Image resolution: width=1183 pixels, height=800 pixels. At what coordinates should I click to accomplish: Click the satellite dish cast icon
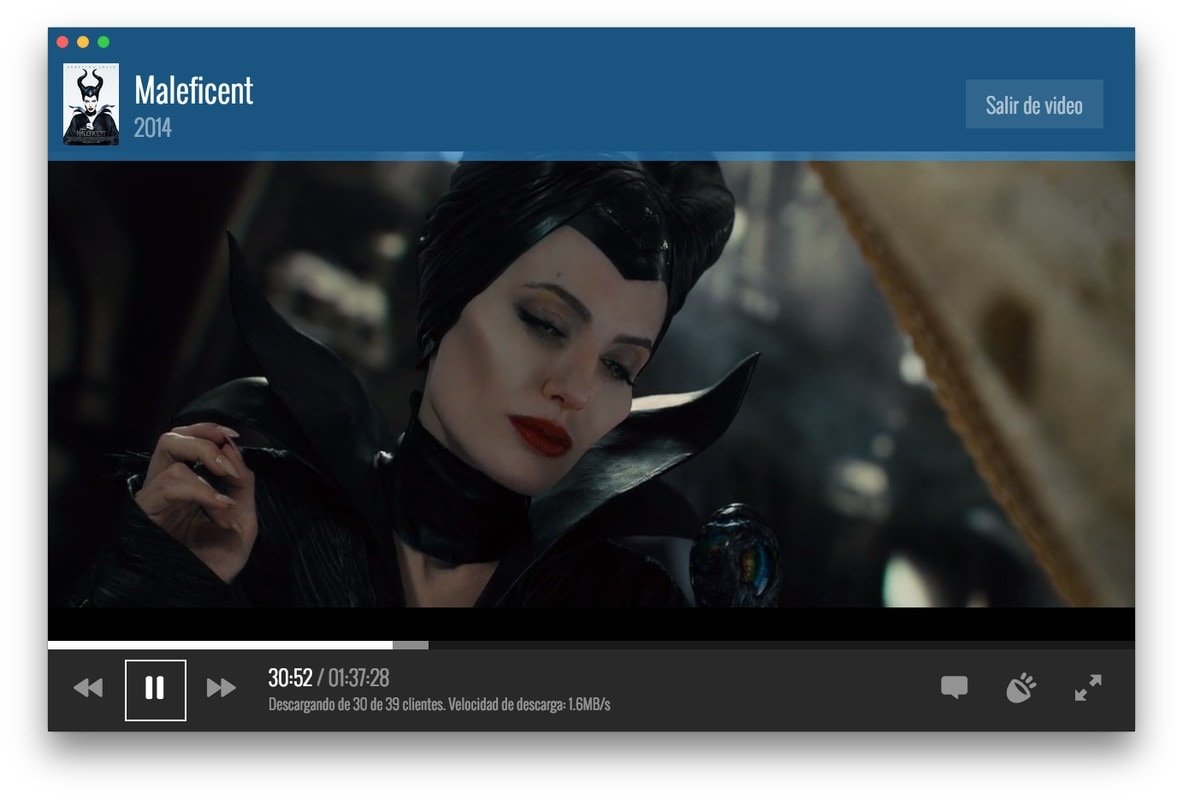click(x=1021, y=688)
